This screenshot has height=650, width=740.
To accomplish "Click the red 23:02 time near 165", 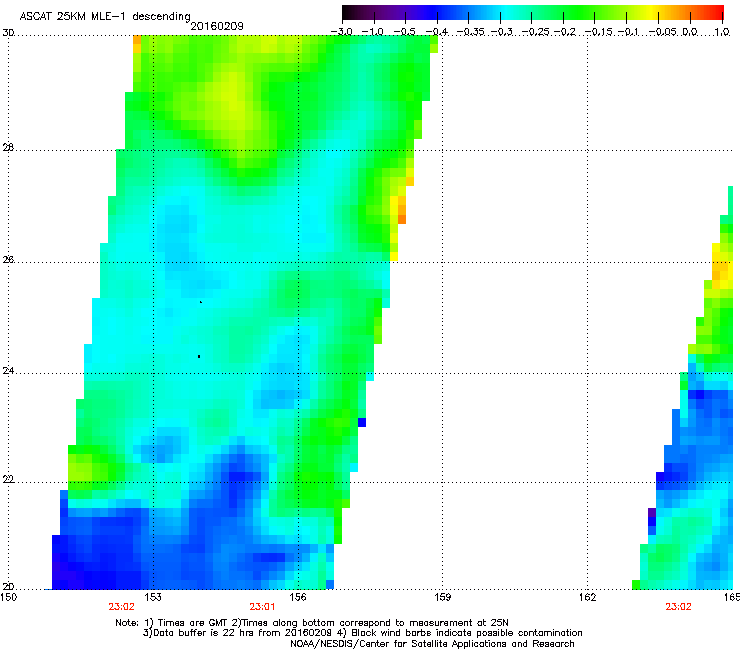I will [x=678, y=607].
